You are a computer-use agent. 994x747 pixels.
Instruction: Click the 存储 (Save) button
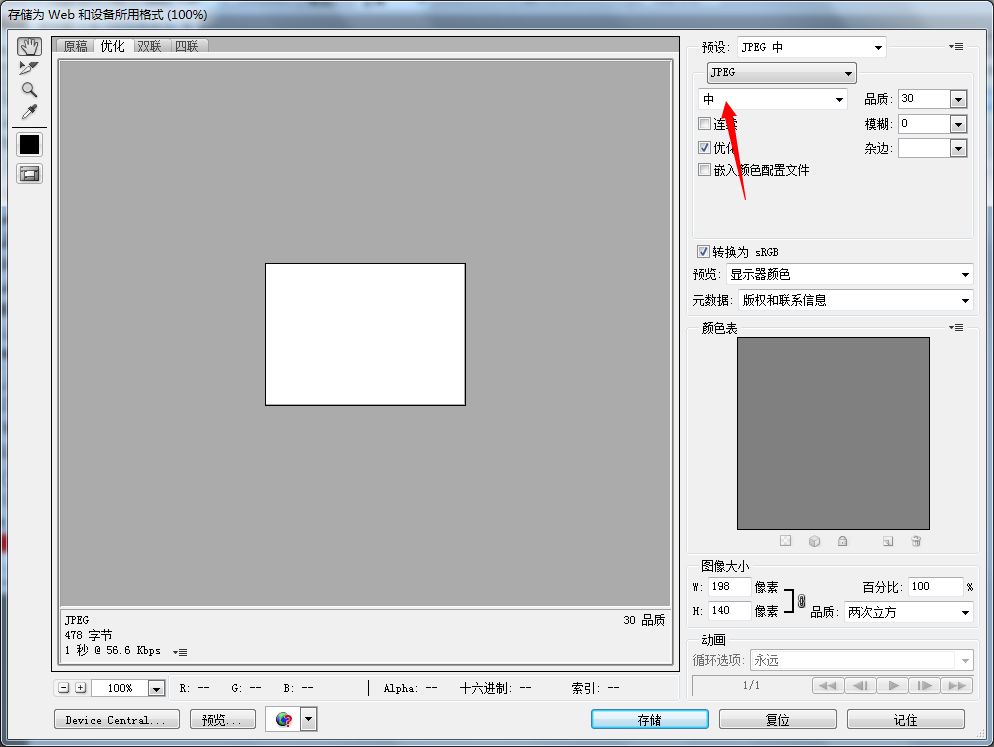tap(649, 719)
